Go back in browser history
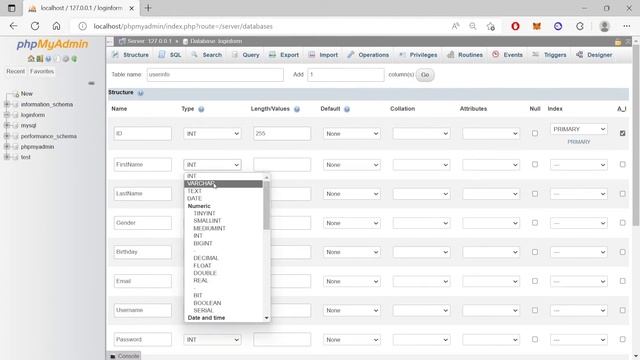The image size is (640, 360). [x=13, y=26]
